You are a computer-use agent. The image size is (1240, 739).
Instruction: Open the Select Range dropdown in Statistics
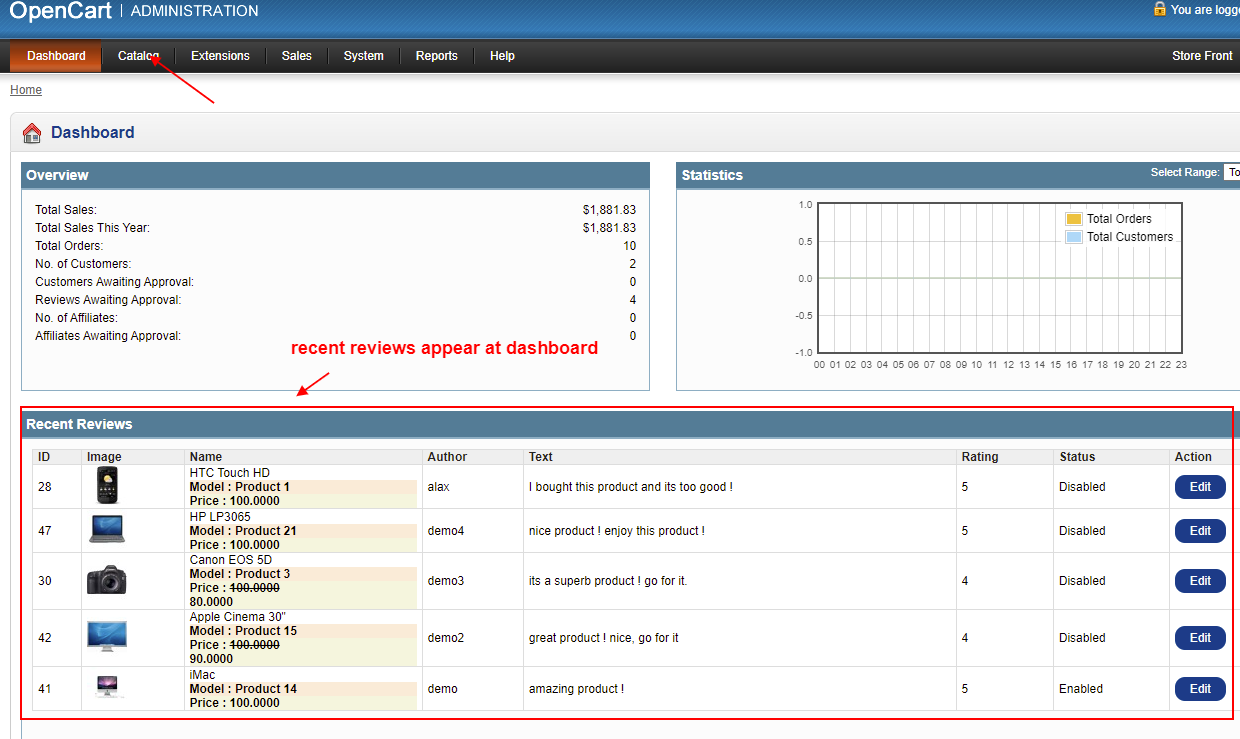(1233, 172)
